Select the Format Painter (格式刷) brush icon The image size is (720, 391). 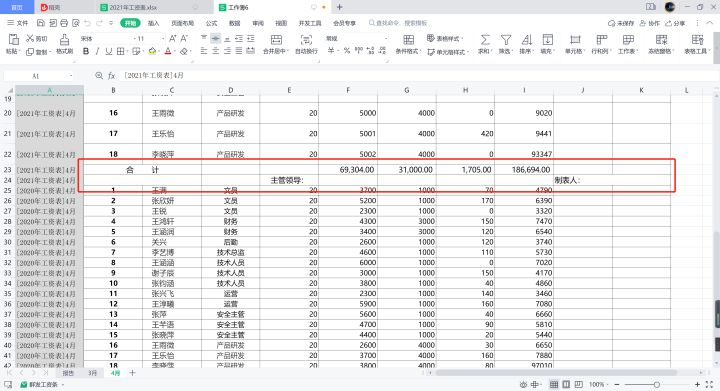64,39
